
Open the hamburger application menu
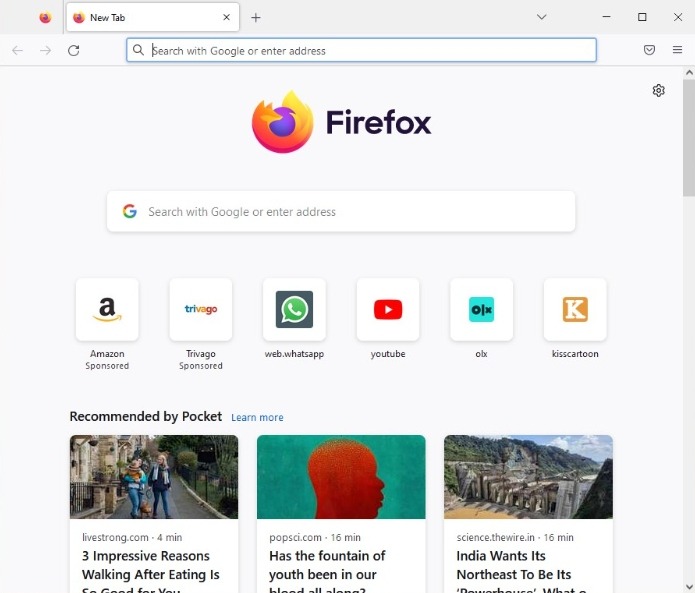(x=677, y=50)
